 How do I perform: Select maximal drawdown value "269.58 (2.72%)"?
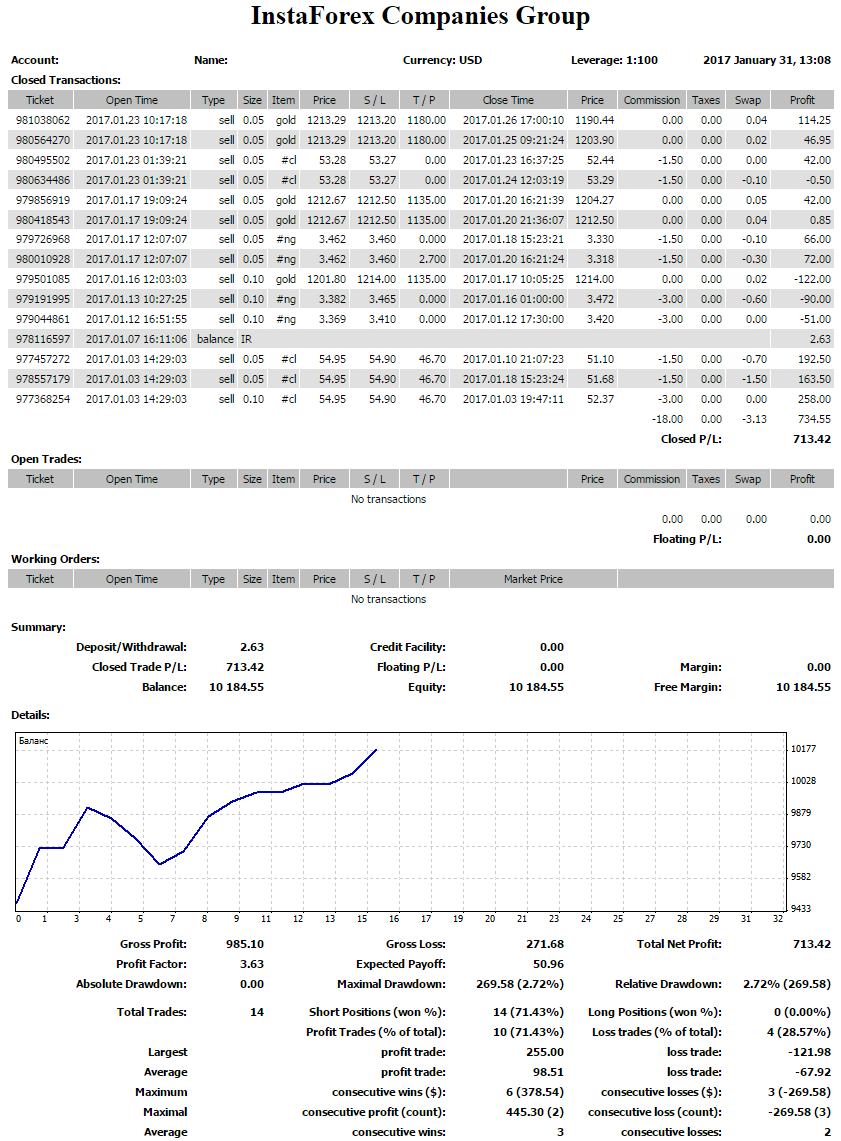[x=519, y=984]
